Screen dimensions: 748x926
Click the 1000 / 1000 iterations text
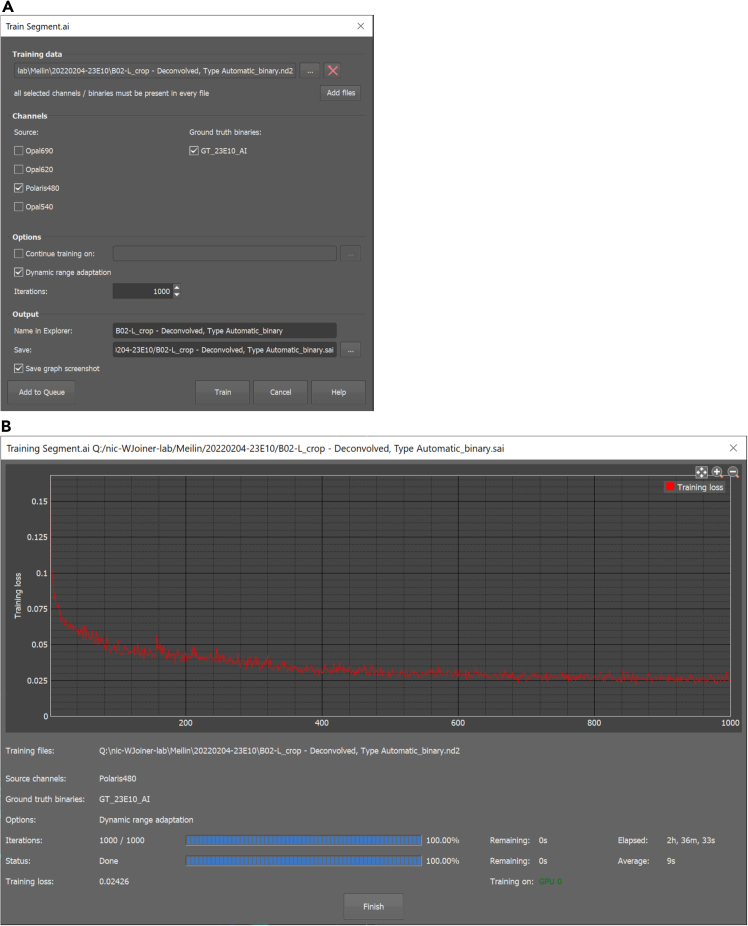pyautogui.click(x=122, y=840)
